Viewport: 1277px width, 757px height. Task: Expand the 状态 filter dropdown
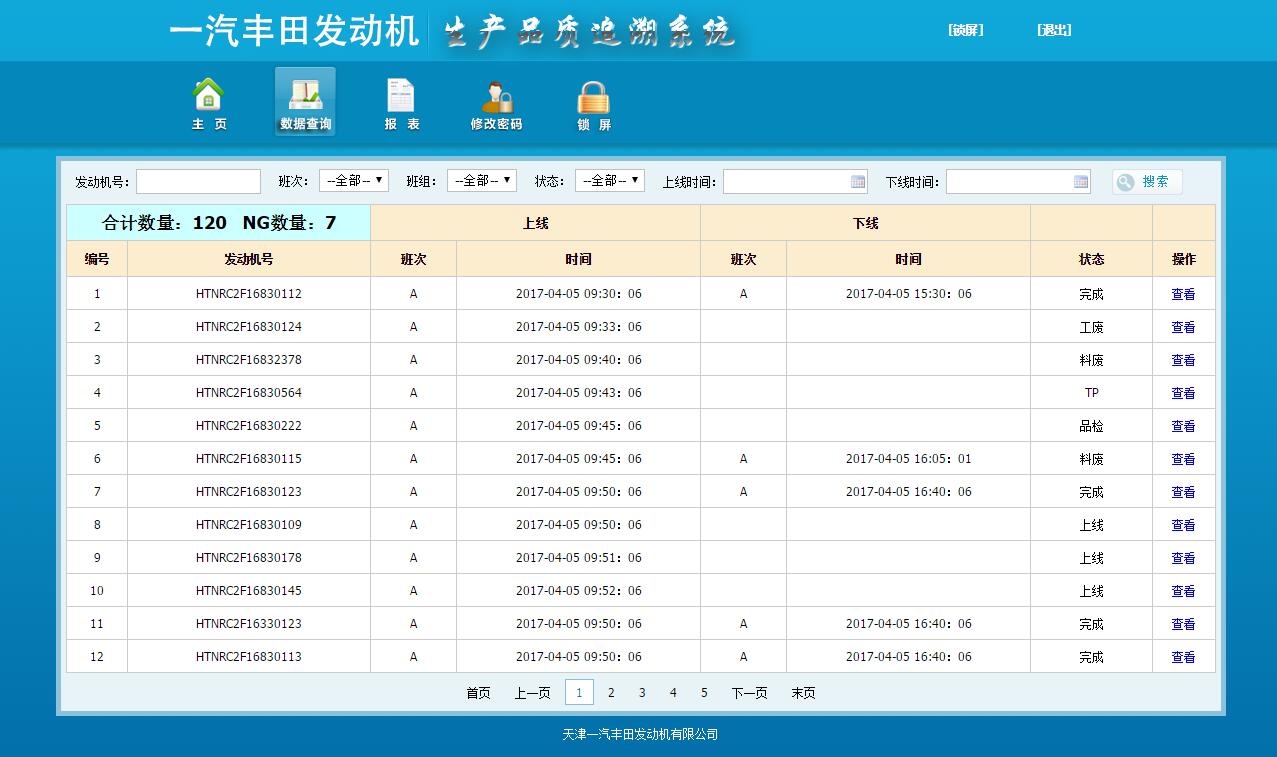coord(610,181)
